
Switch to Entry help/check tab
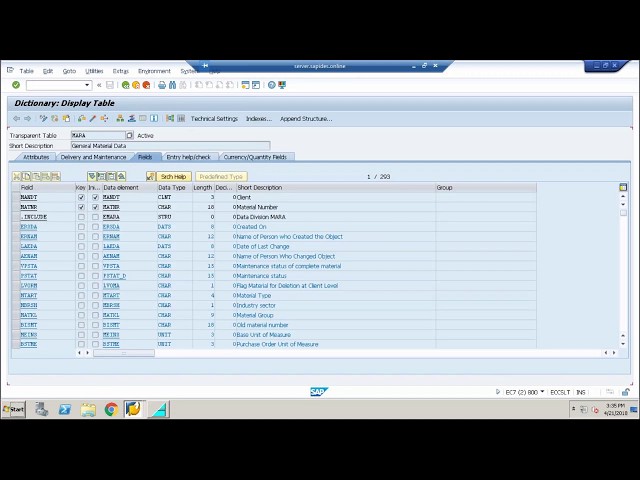pos(189,157)
